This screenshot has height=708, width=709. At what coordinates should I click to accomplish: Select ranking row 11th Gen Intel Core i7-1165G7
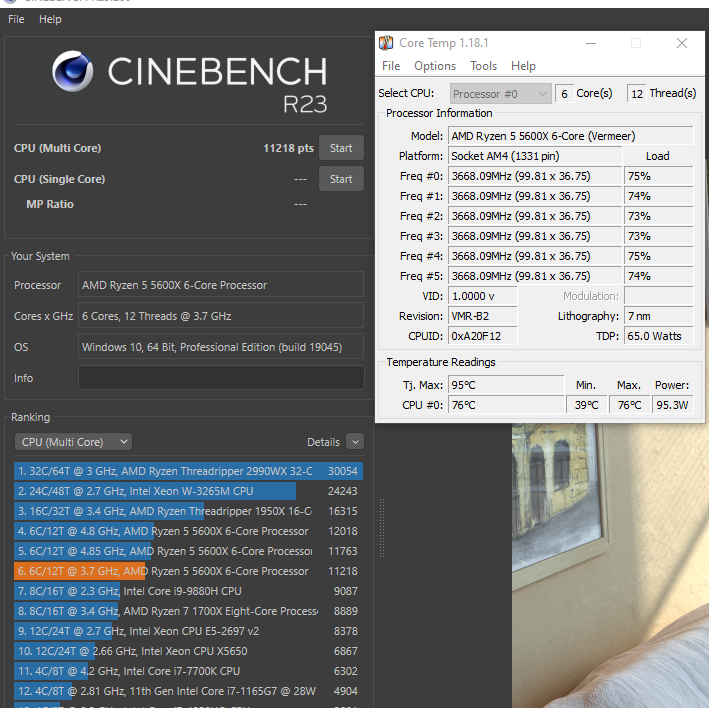188,691
